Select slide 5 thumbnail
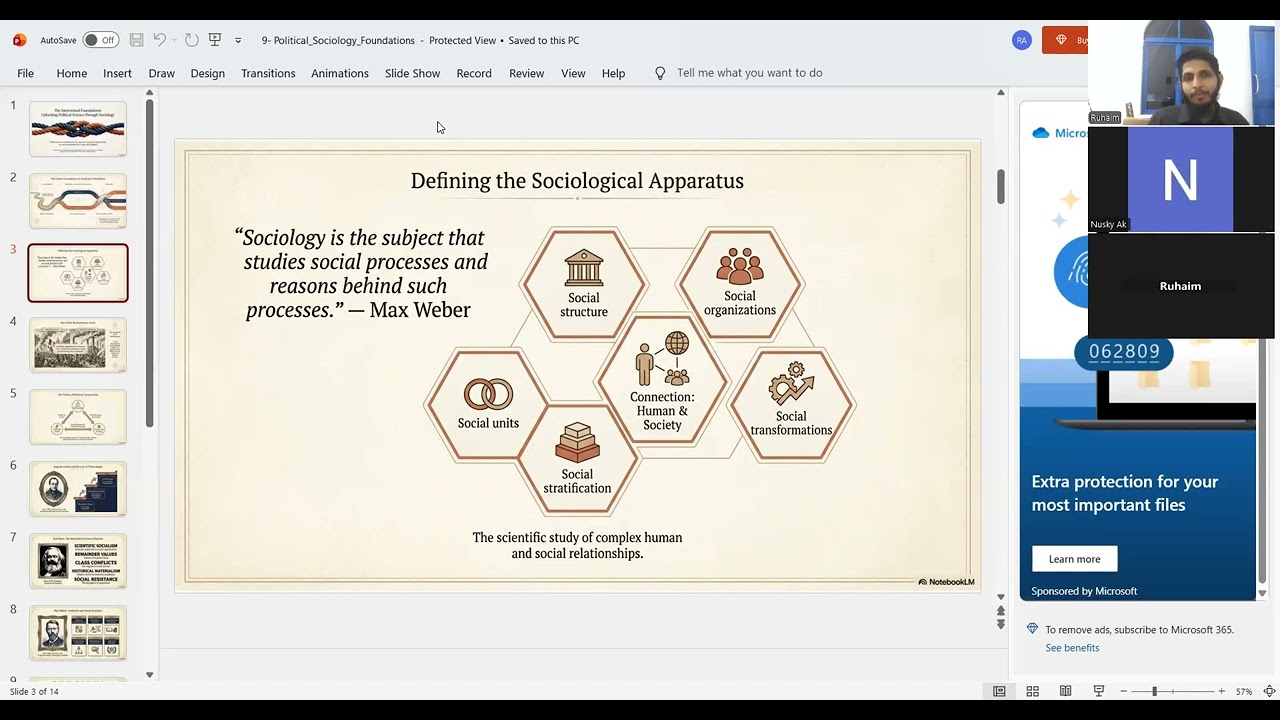This screenshot has height=720, width=1280. coord(78,416)
